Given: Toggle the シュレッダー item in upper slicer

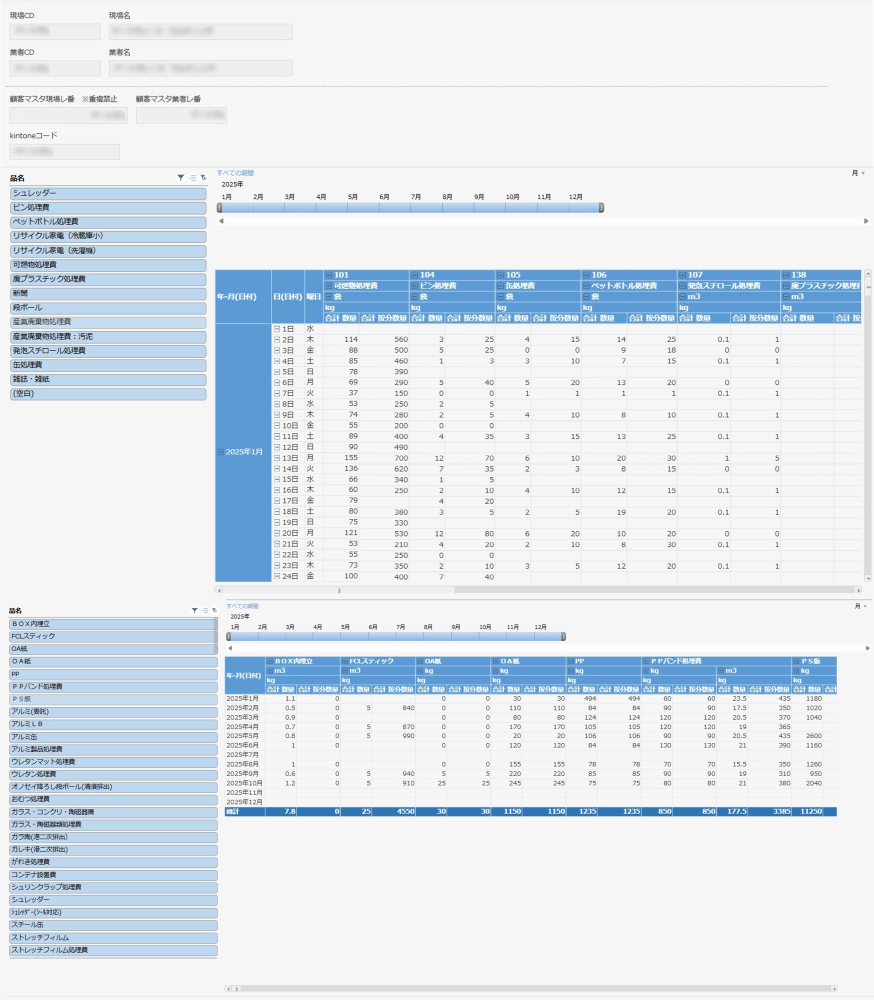Looking at the screenshot, I should pos(107,192).
